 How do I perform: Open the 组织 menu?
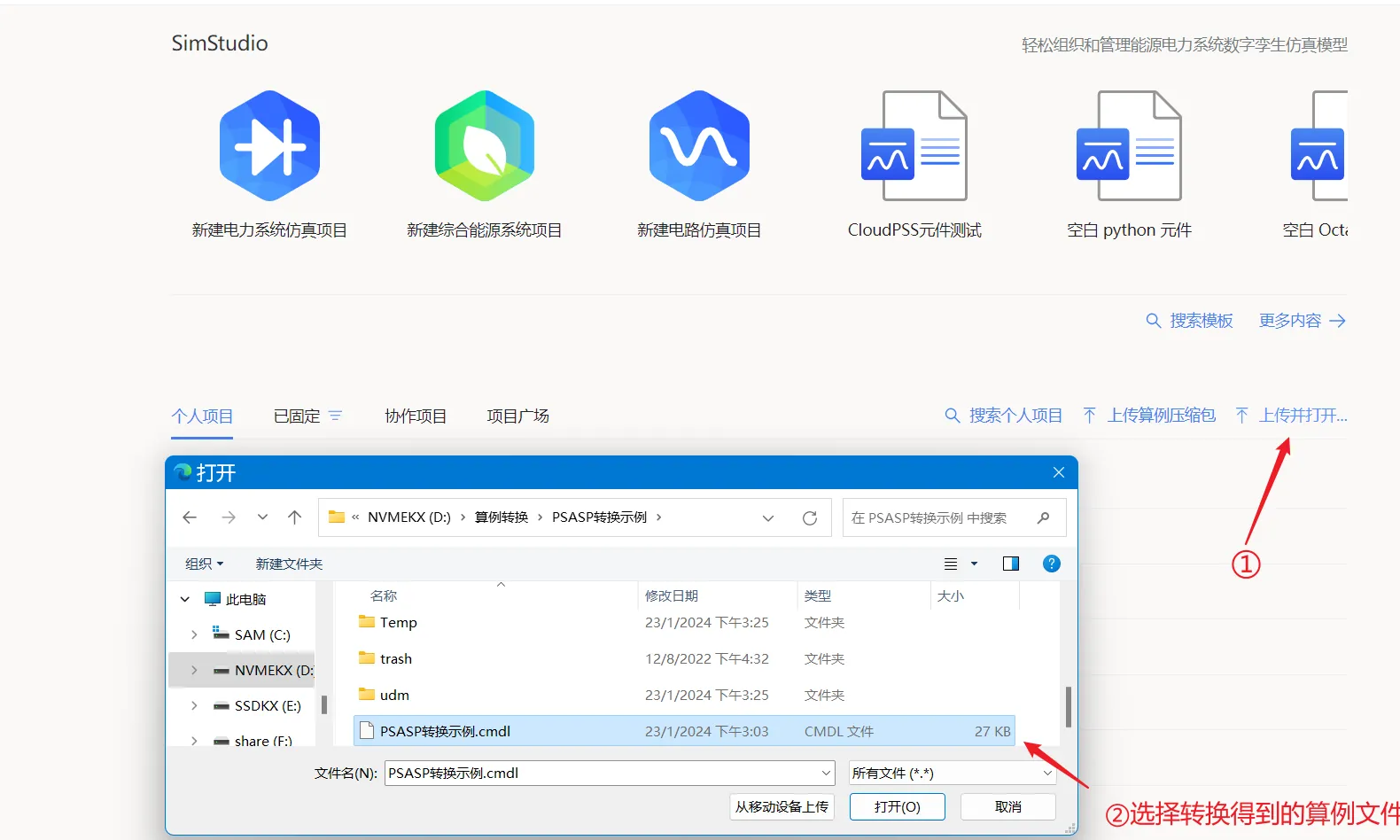tap(205, 564)
